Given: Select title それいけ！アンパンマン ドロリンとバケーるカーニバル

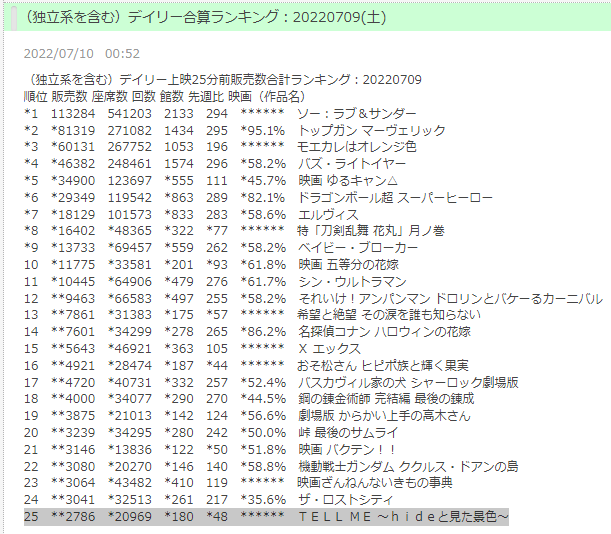Looking at the screenshot, I should (450, 299).
